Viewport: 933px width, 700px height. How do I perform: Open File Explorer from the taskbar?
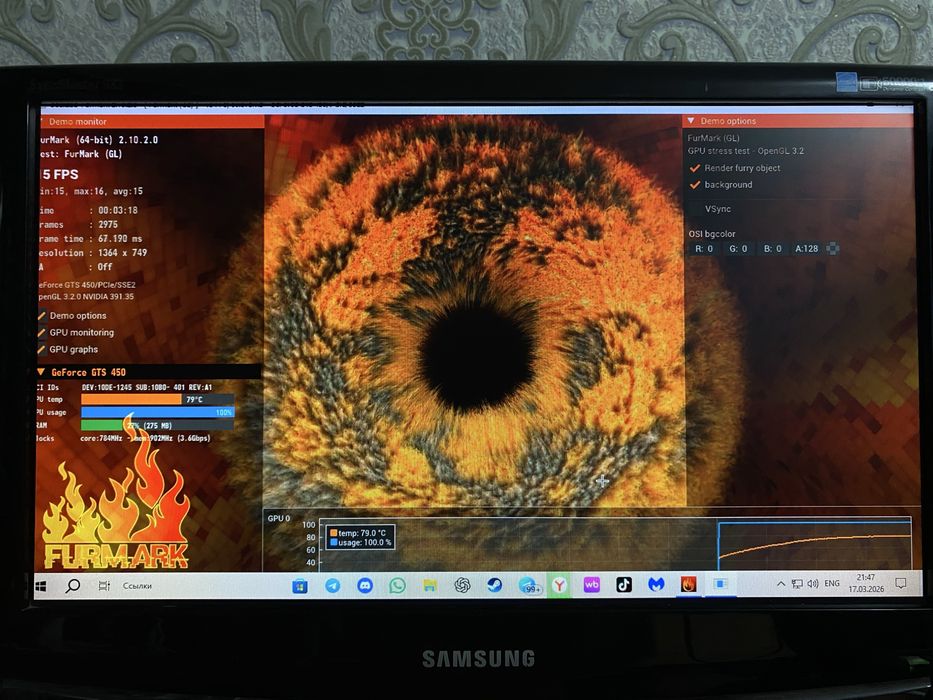(430, 586)
